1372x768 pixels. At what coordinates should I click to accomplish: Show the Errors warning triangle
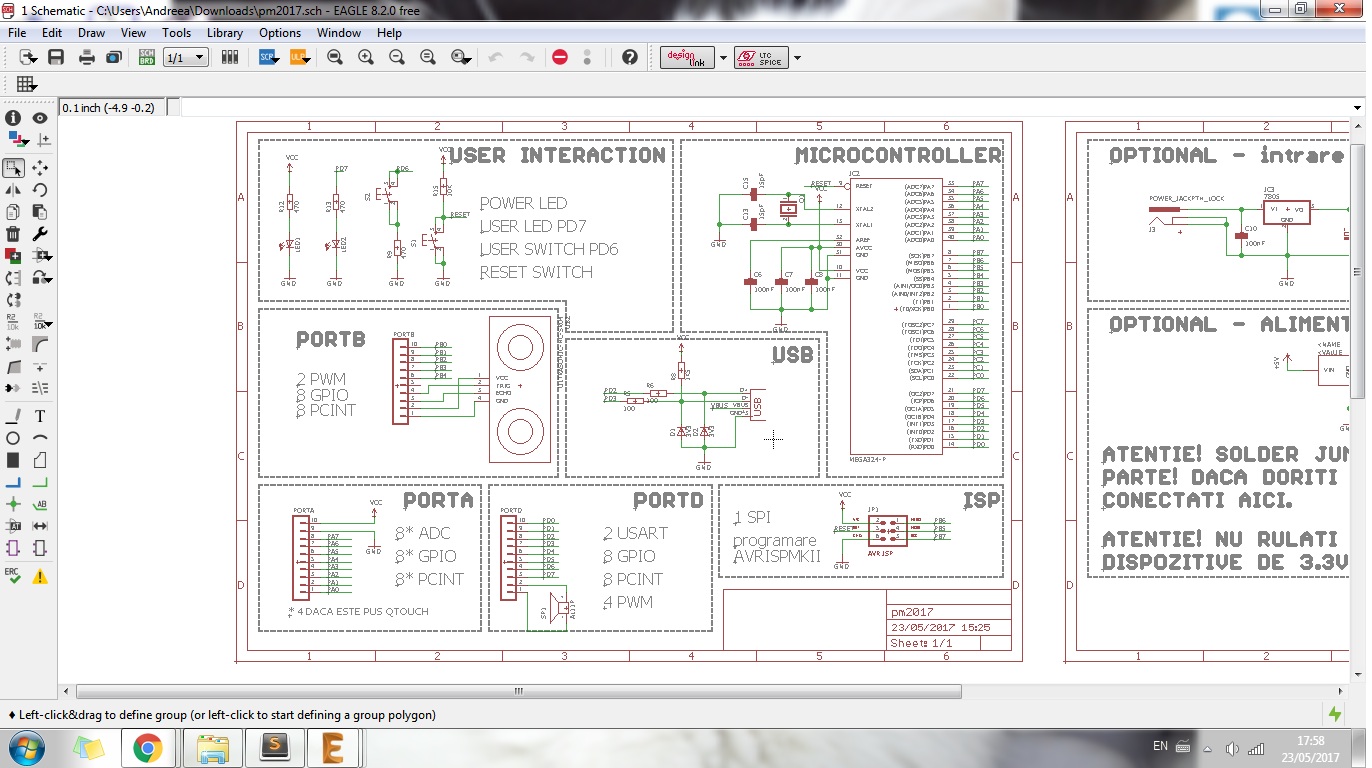[40, 576]
